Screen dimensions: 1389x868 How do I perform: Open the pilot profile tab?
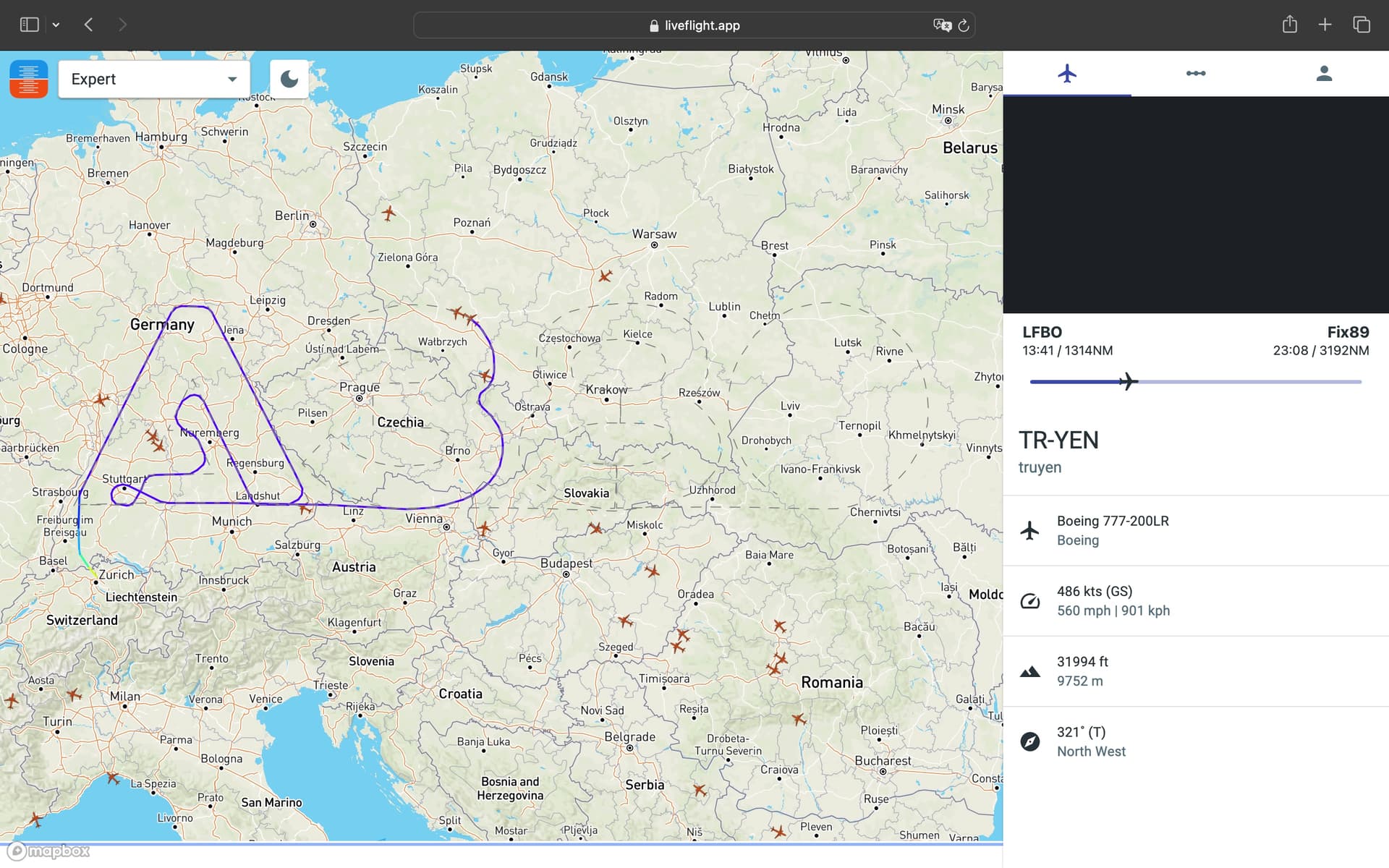click(x=1324, y=73)
